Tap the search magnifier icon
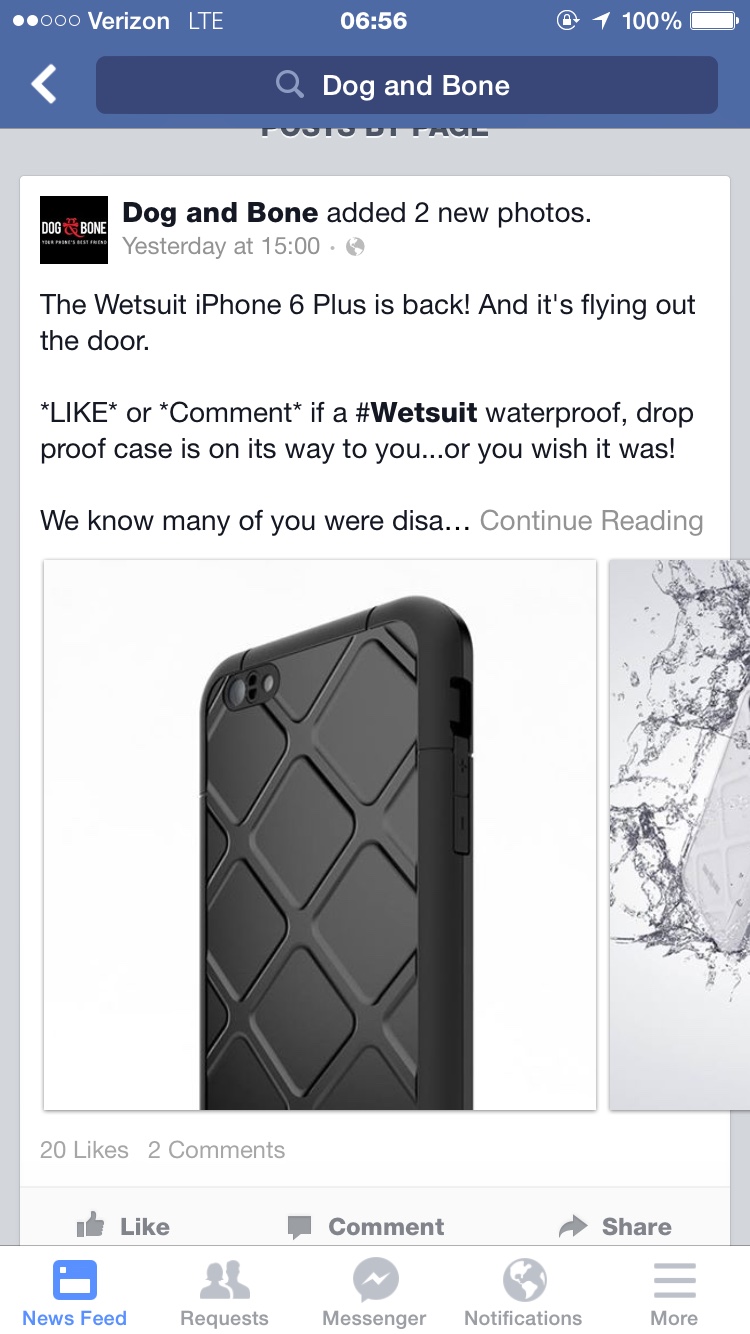 [290, 85]
